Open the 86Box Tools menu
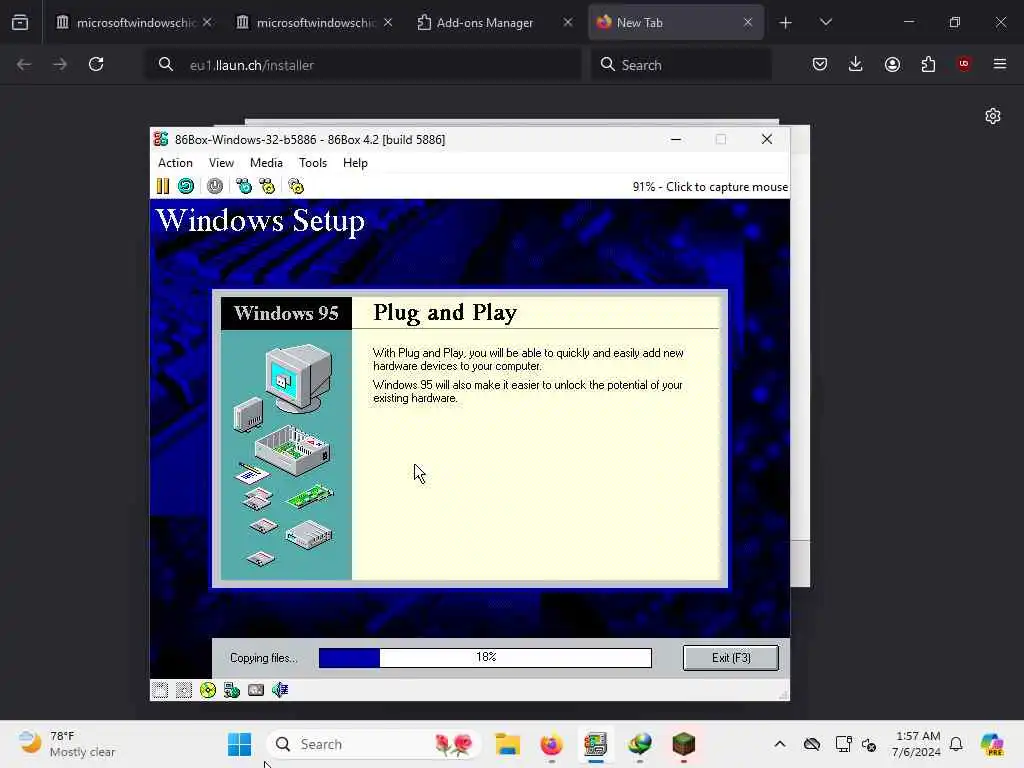The height and width of the screenshot is (768, 1024). pyautogui.click(x=313, y=163)
